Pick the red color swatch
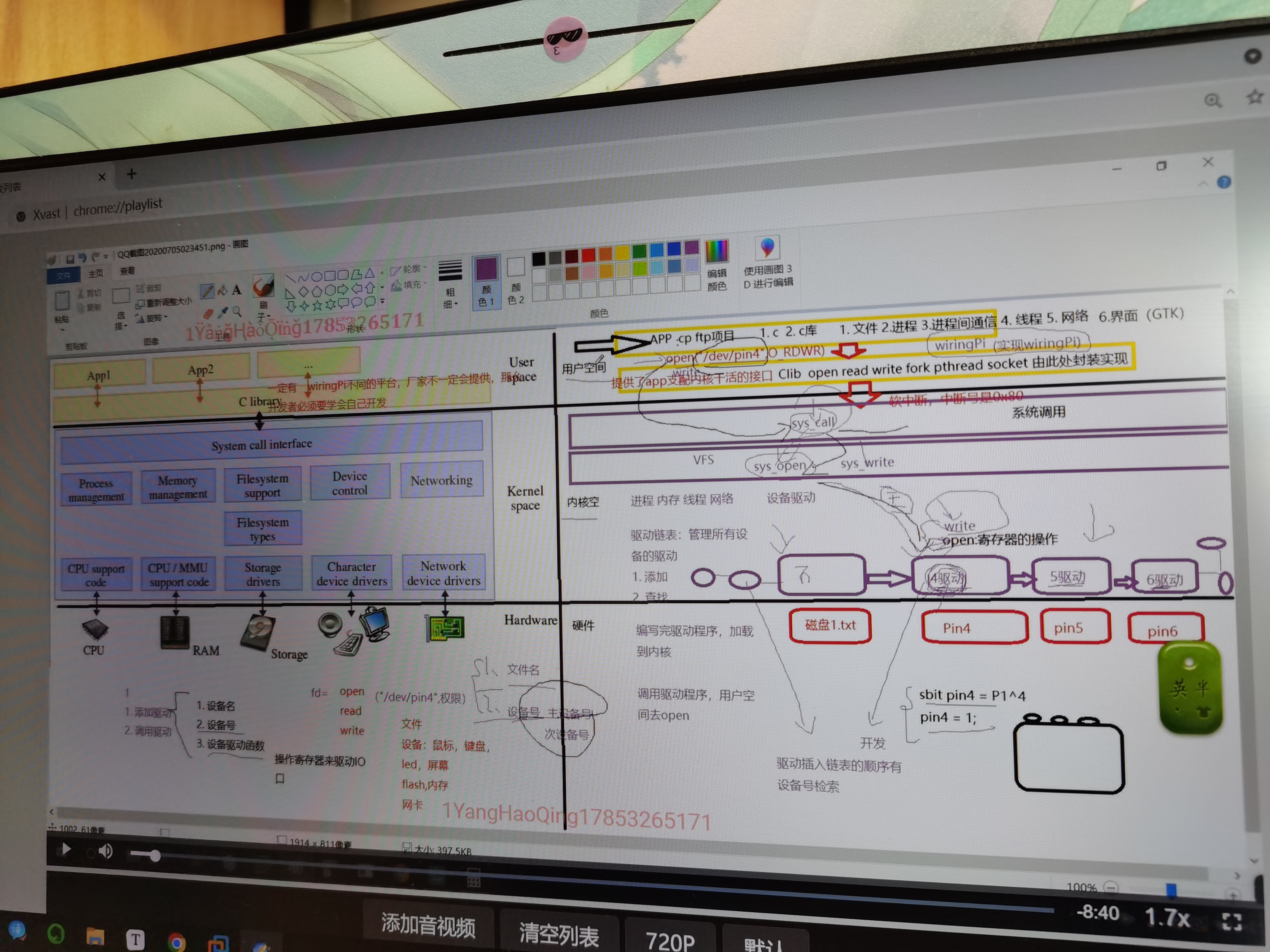1270x952 pixels. coord(588,255)
